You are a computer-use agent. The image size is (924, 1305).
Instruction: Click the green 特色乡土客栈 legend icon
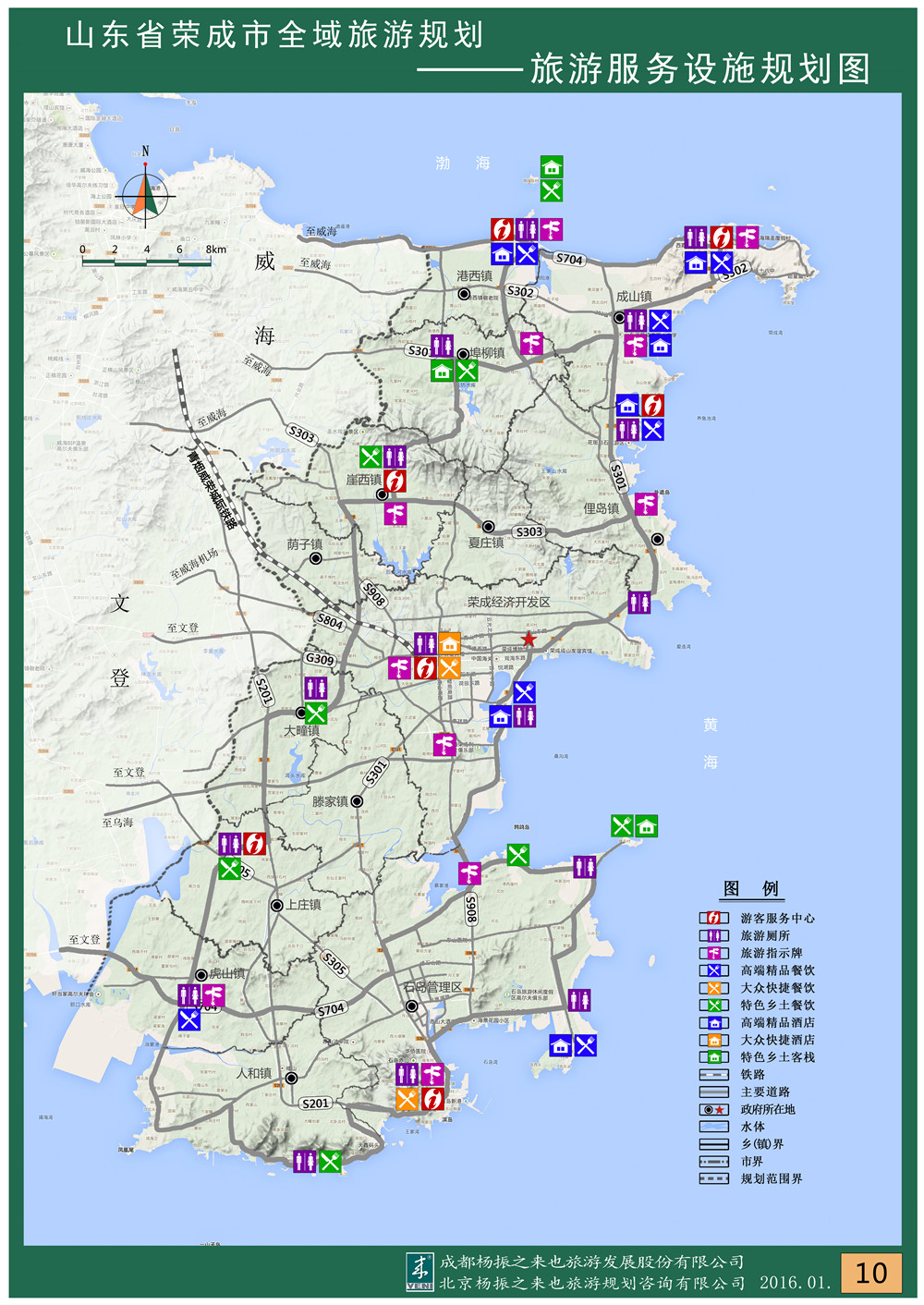coord(713,1057)
